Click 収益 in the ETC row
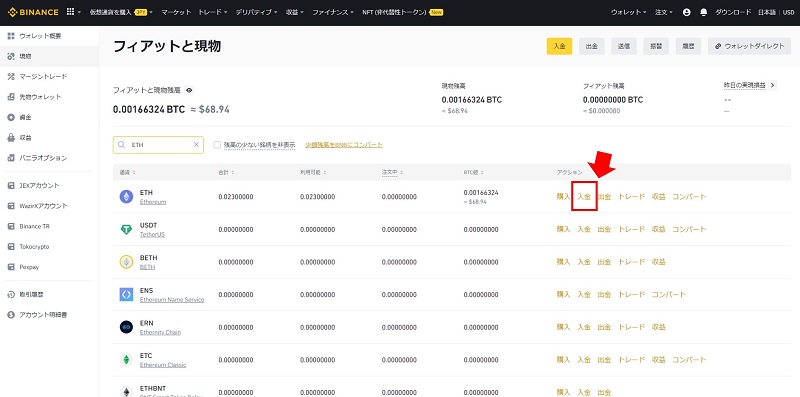 click(658, 360)
